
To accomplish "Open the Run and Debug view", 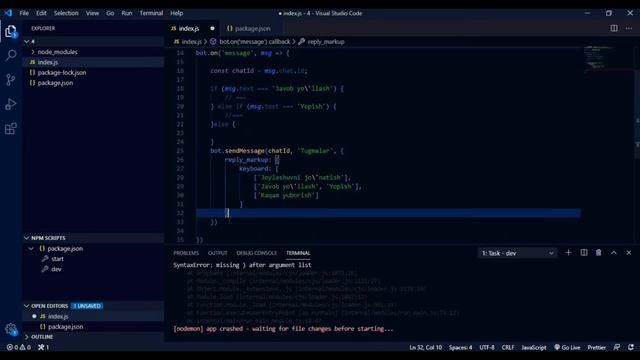I will click(x=11, y=104).
